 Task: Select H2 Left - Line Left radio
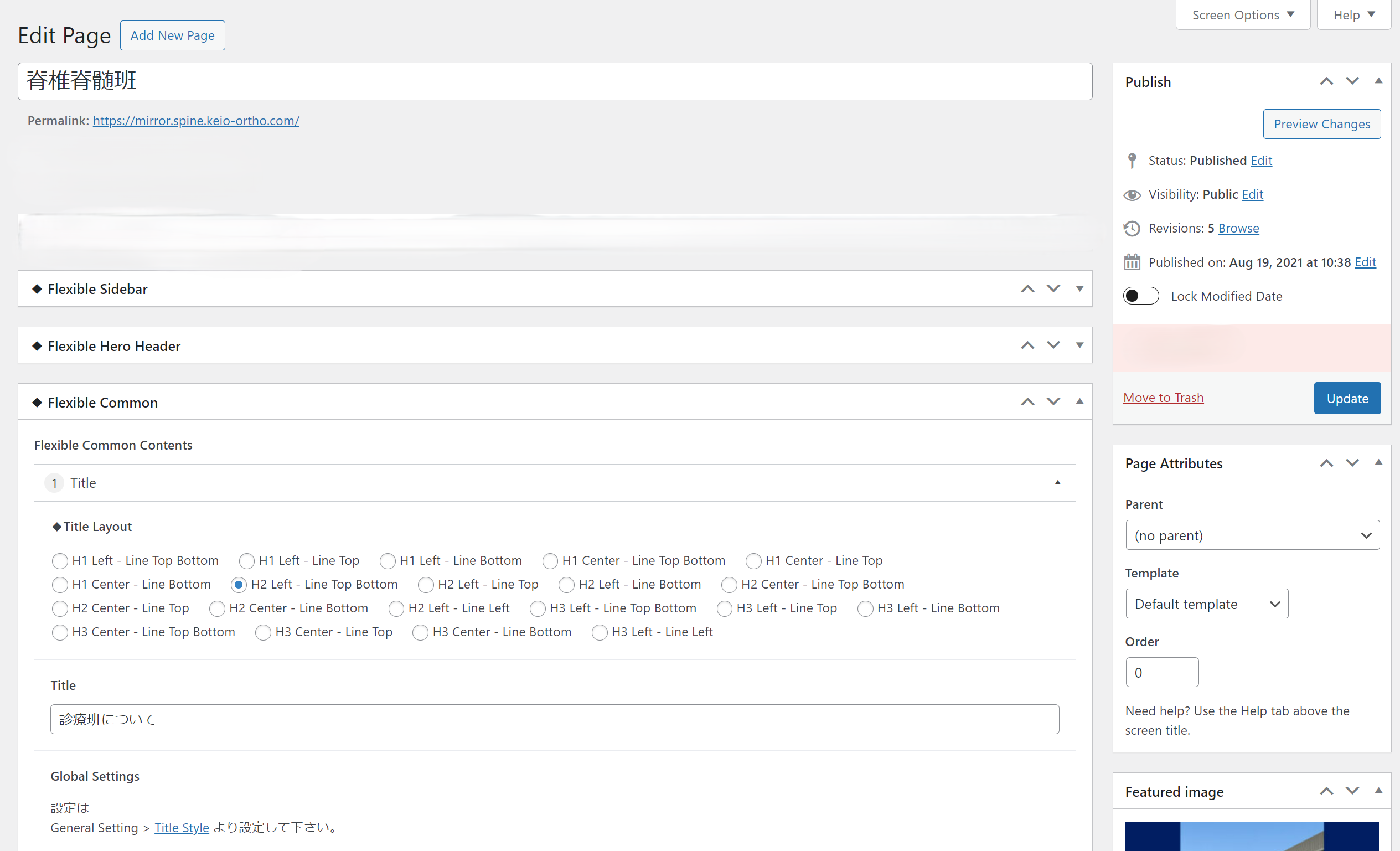[396, 609]
